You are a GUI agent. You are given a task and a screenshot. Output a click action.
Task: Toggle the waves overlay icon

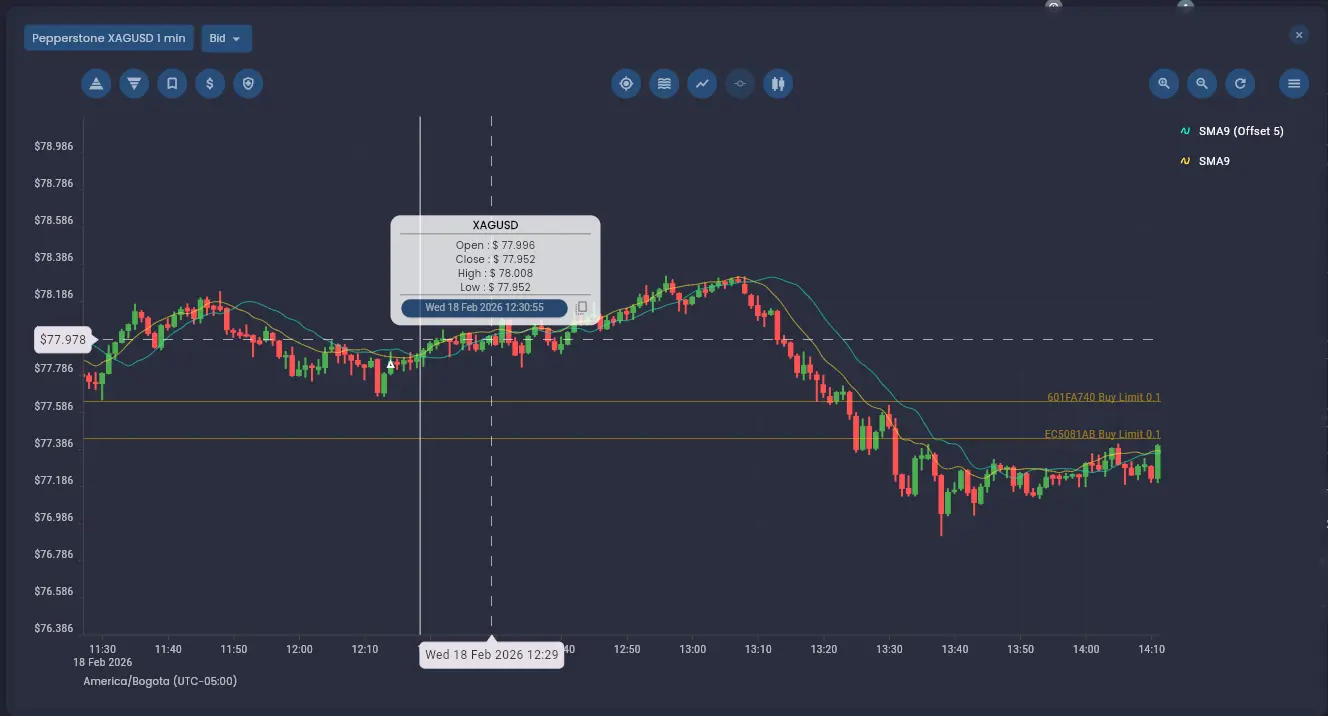coord(664,84)
